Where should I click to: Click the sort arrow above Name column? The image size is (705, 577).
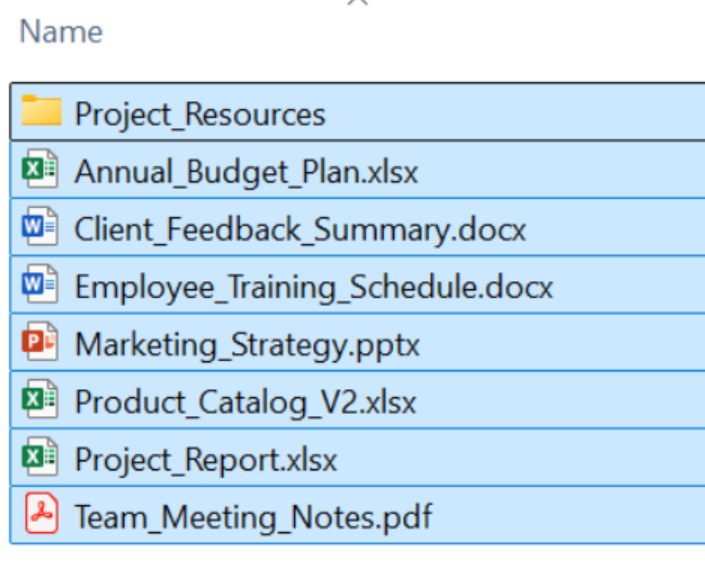tap(357, 3)
